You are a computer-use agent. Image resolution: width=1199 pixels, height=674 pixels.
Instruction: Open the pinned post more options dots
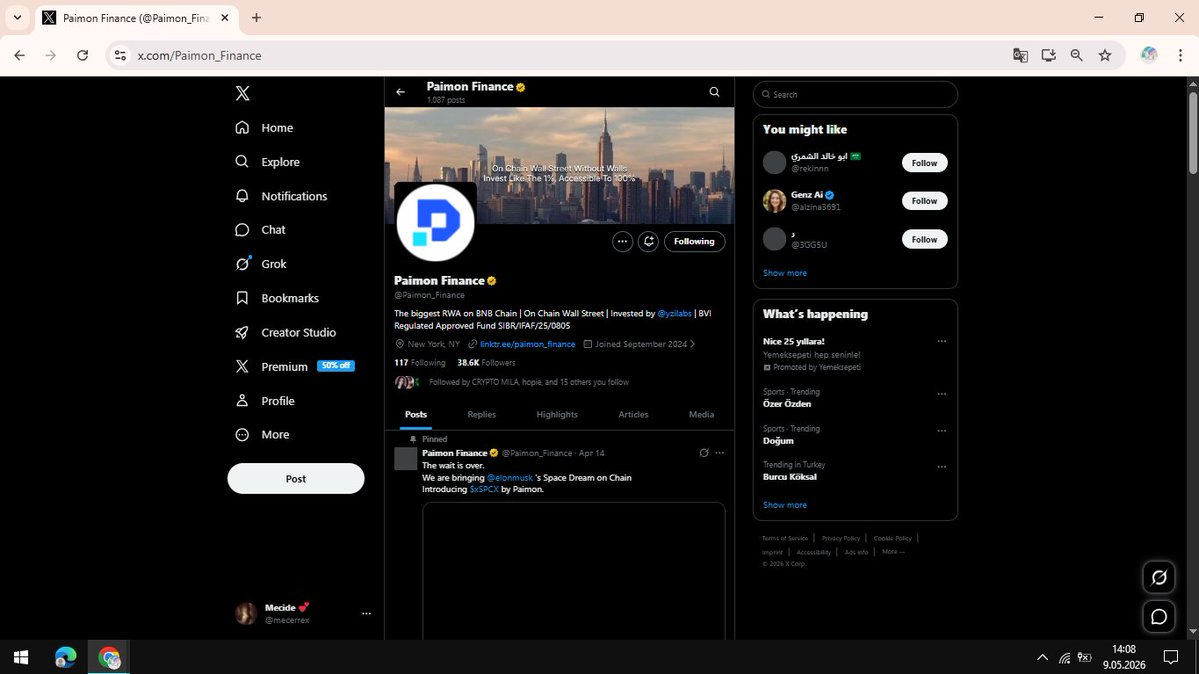pyautogui.click(x=720, y=453)
